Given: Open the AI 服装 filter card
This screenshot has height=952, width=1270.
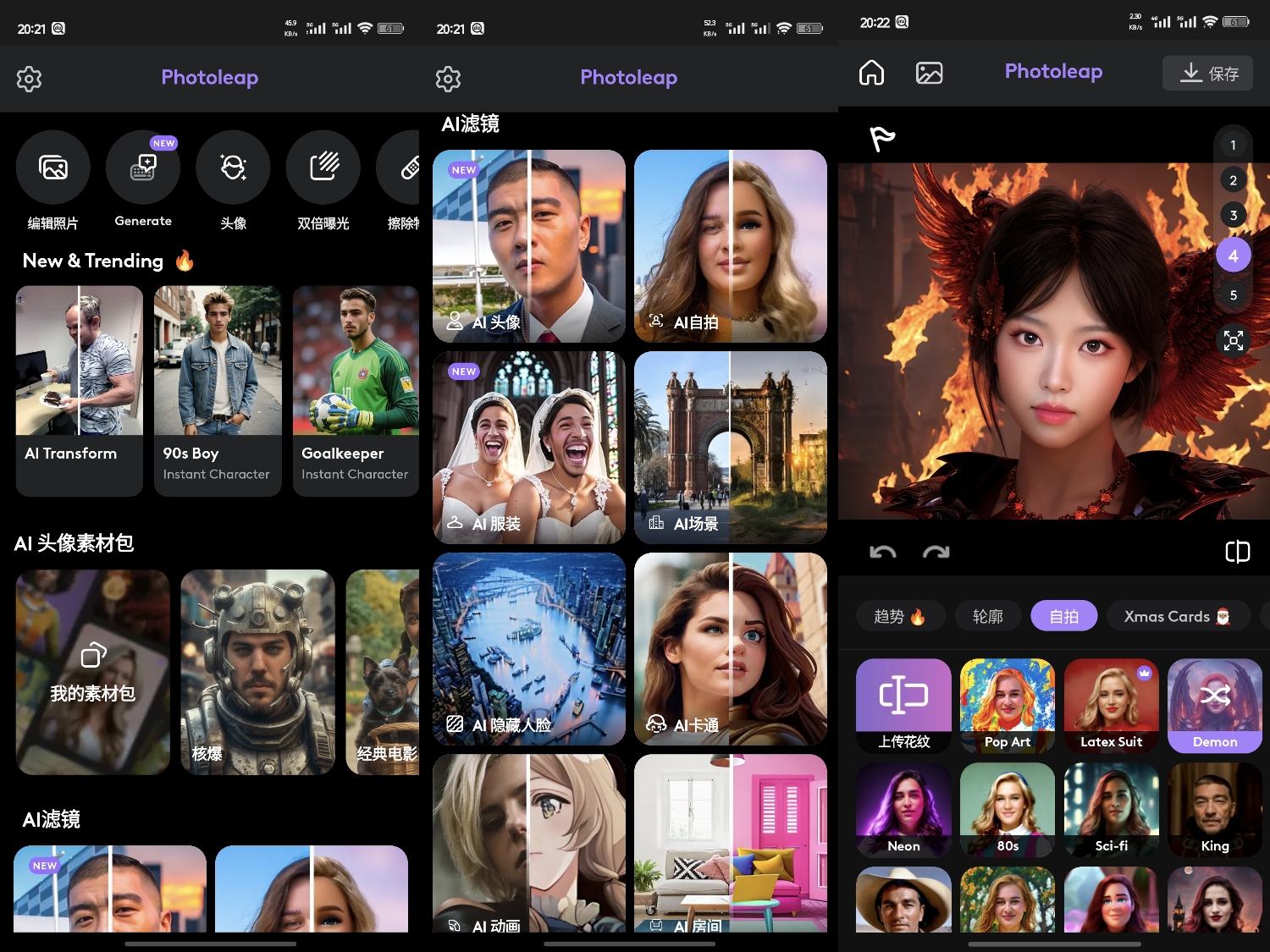Looking at the screenshot, I should coord(529,448).
